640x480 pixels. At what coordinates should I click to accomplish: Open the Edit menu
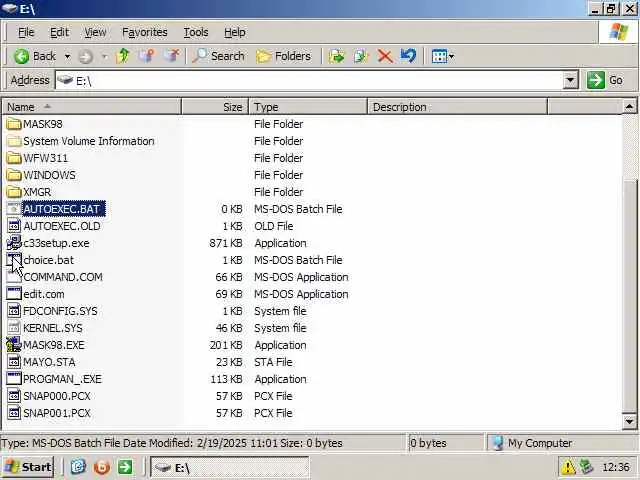[x=59, y=32]
